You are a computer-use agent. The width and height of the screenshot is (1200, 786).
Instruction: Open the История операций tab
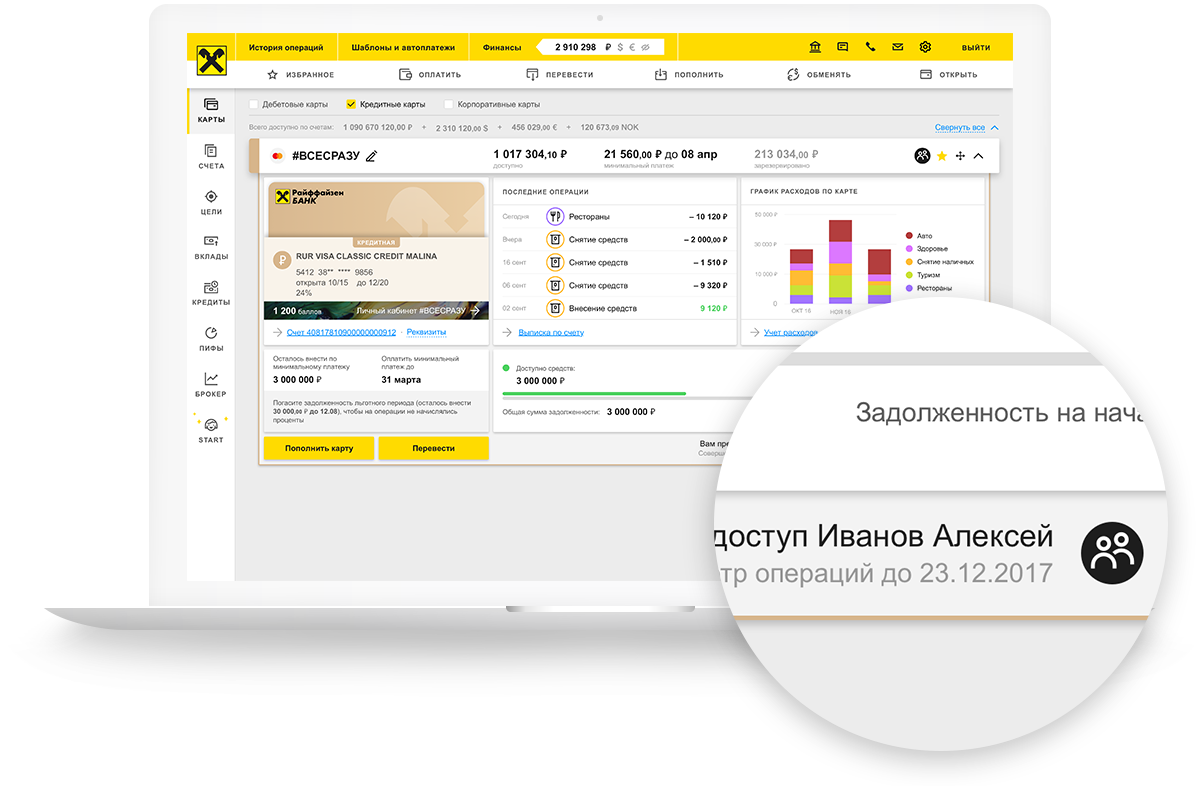[x=286, y=47]
